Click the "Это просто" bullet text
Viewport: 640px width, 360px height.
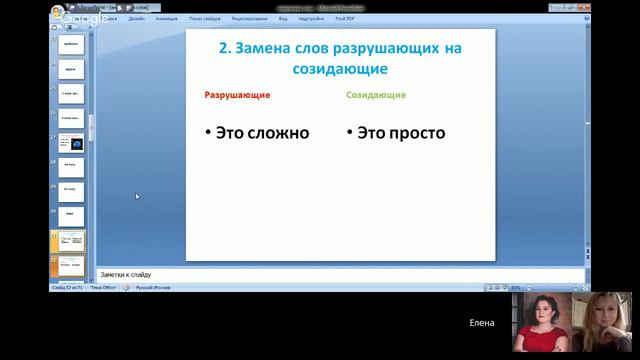click(x=401, y=133)
